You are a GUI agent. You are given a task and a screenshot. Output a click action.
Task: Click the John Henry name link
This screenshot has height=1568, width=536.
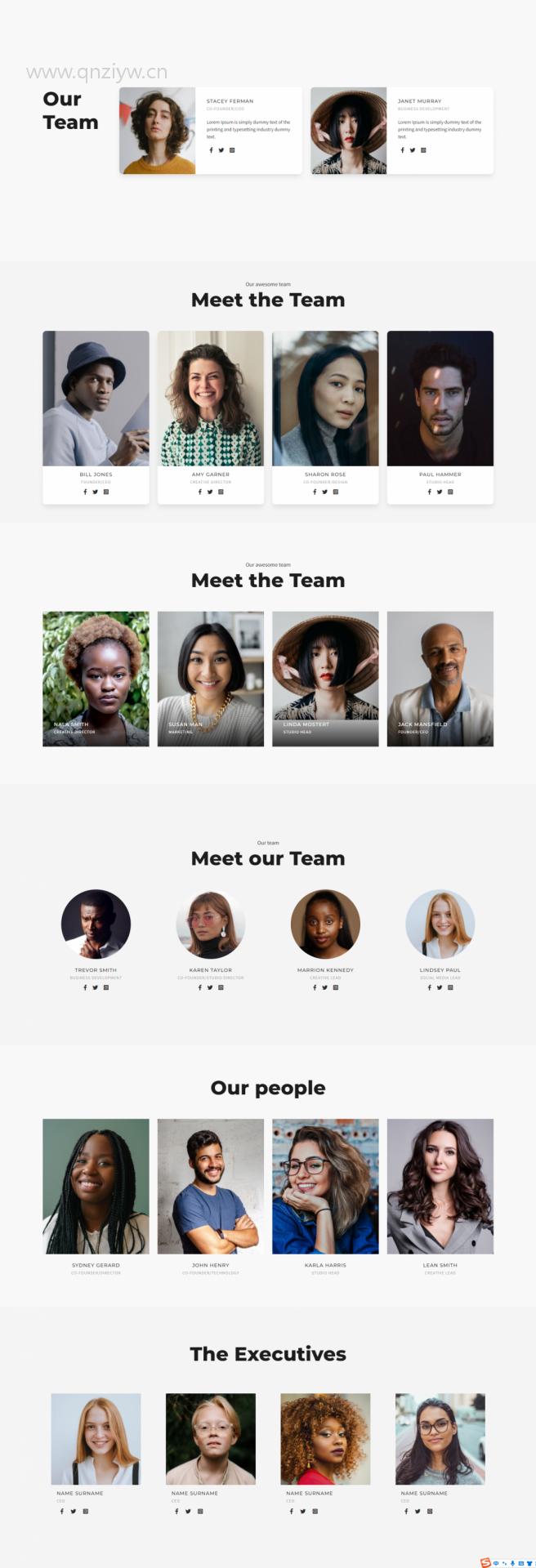[x=211, y=1265]
